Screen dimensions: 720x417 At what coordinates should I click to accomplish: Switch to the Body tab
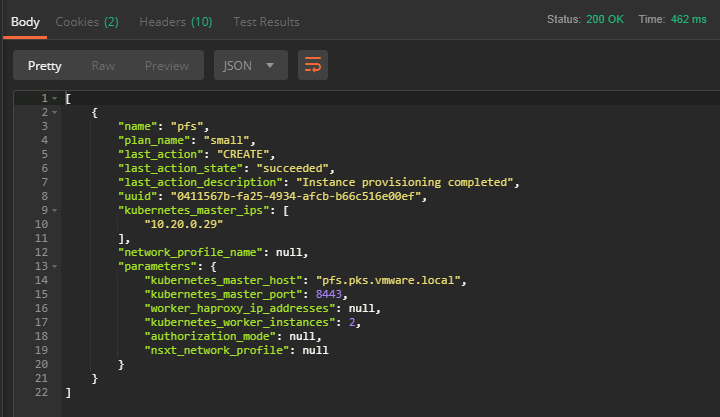pyautogui.click(x=25, y=21)
